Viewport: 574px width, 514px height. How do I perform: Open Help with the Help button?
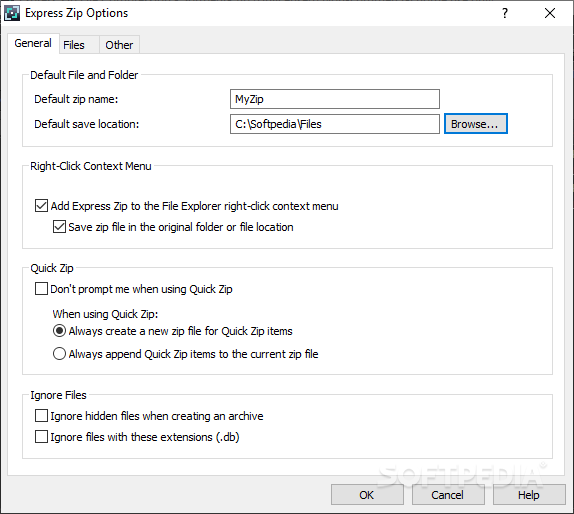pyautogui.click(x=529, y=495)
